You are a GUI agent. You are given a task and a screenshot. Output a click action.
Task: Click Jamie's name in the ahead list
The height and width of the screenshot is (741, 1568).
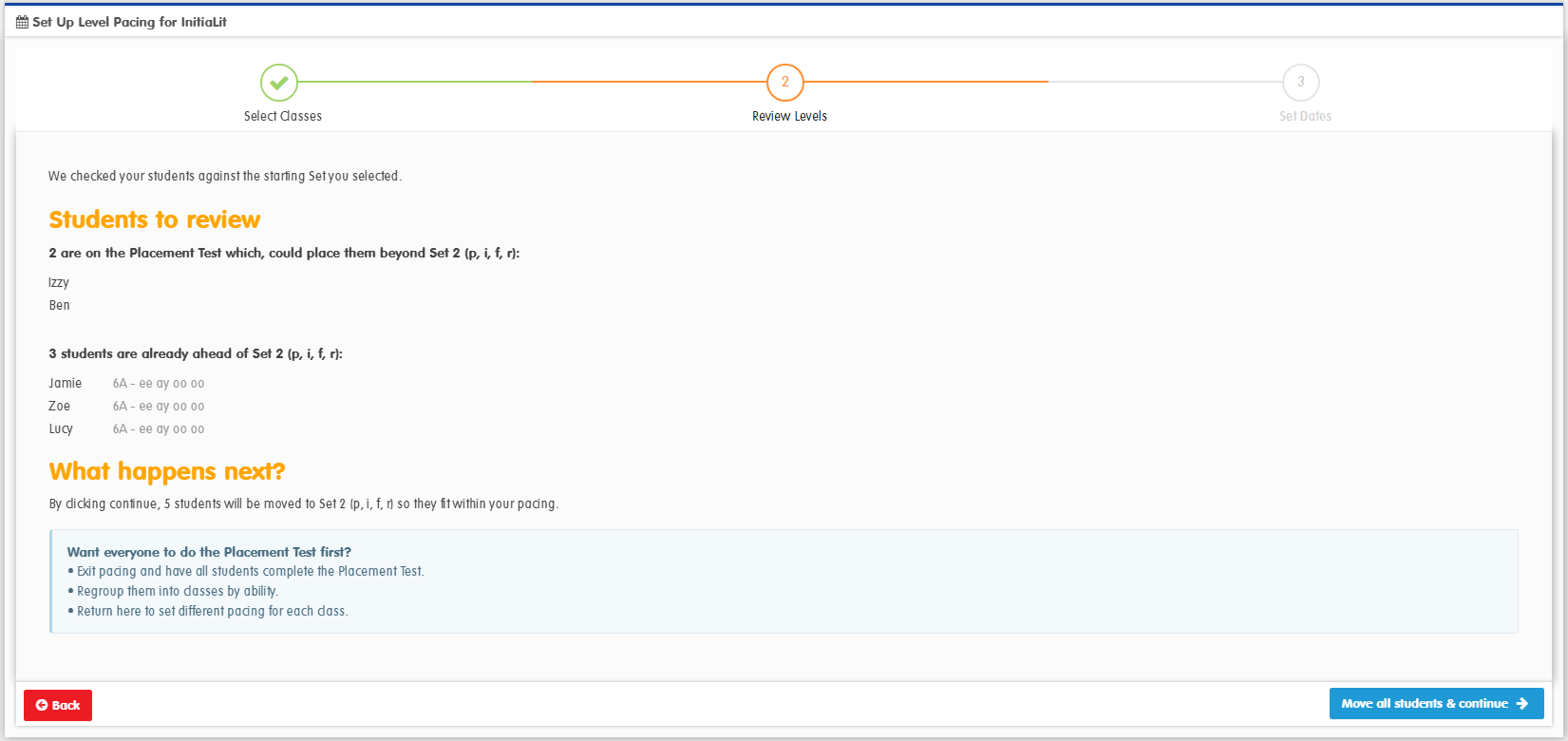click(66, 384)
